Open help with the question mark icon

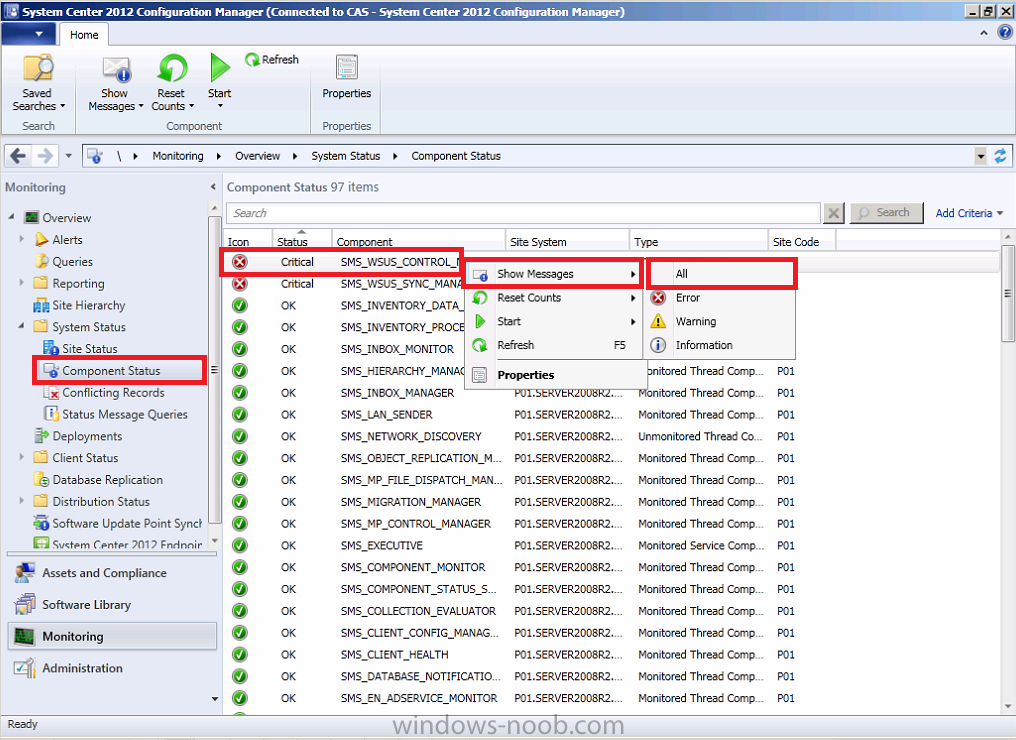click(x=1004, y=32)
